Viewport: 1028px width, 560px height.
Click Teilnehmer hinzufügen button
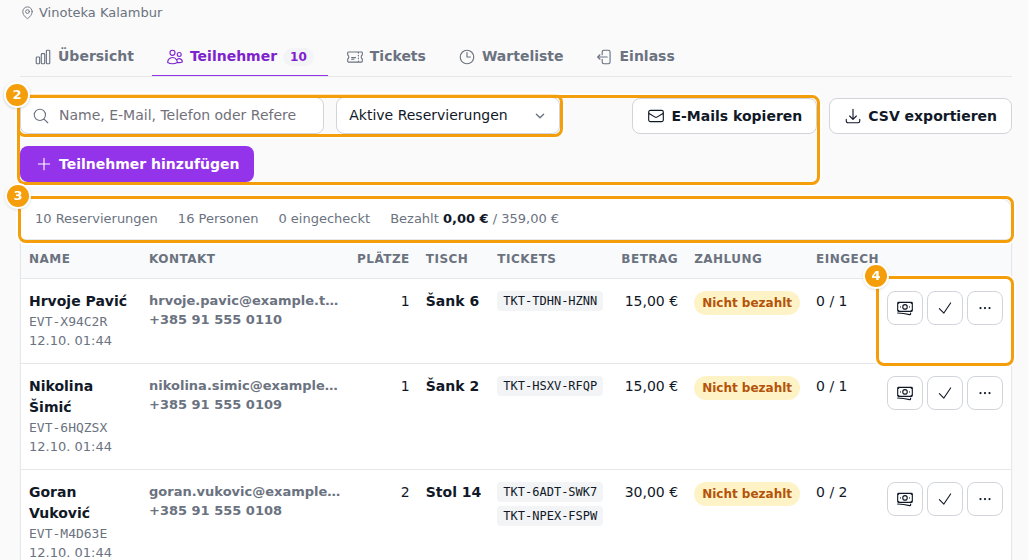point(137,164)
